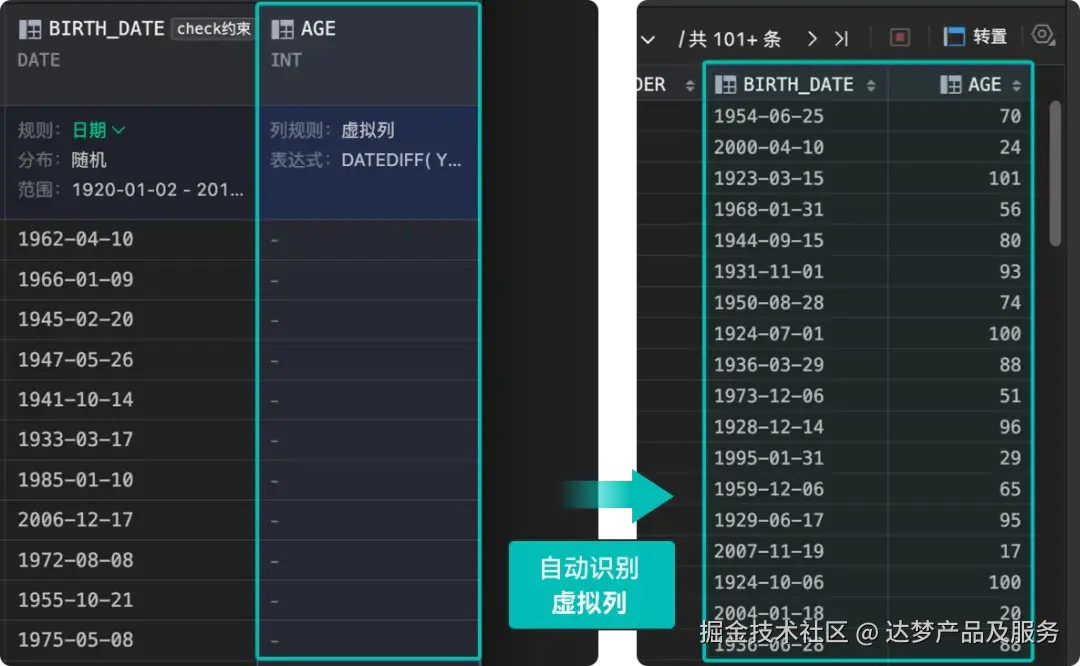Viewport: 1080px width, 666px height.
Task: Click the INT type label under AGE
Action: pyautogui.click(x=286, y=61)
